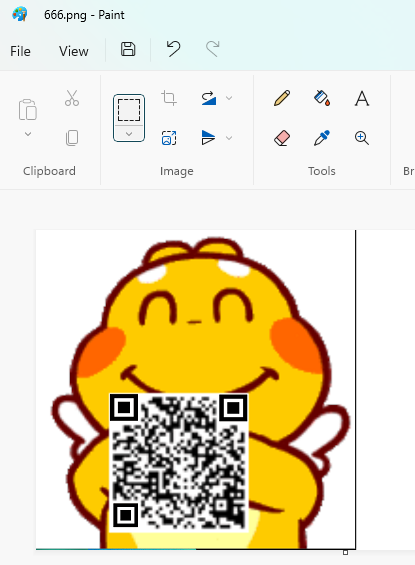This screenshot has width=415, height=565.
Task: Expand the Rotate options chevron
Action: pyautogui.click(x=229, y=98)
